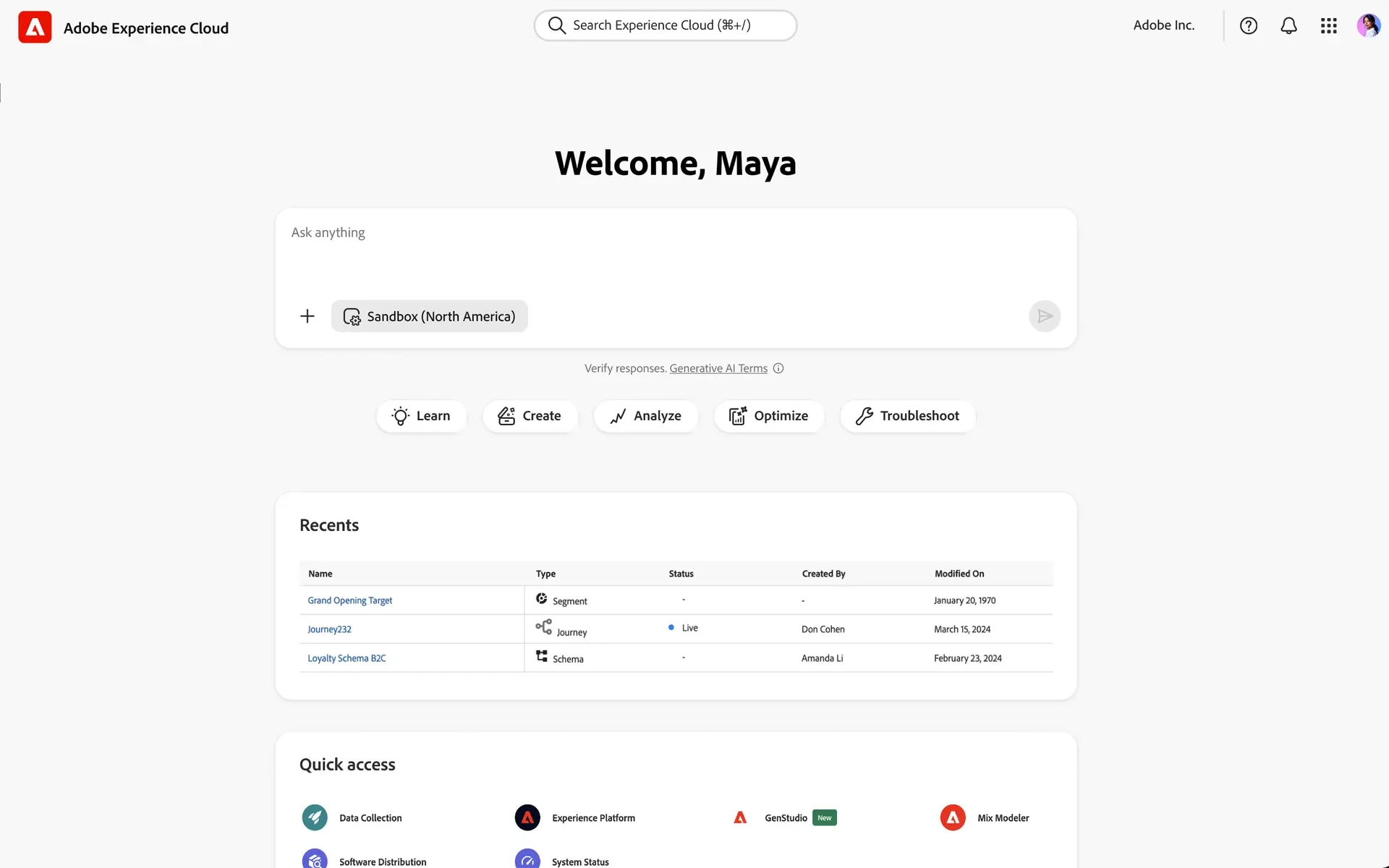The image size is (1389, 868).
Task: Open the Software Distribution quick access label
Action: [383, 862]
